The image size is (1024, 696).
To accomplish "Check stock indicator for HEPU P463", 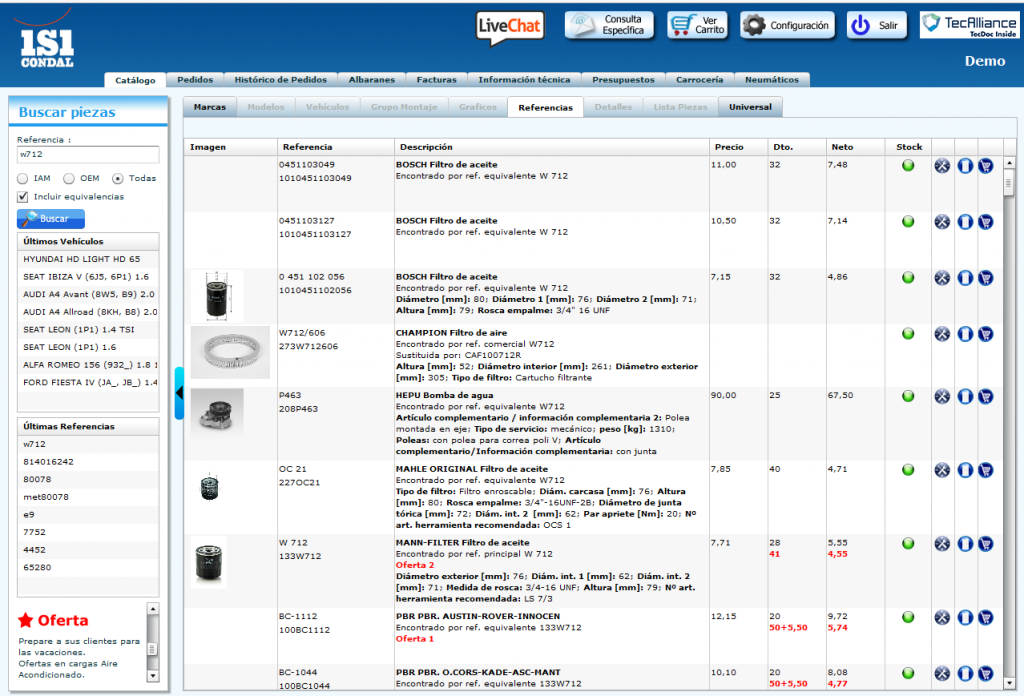I will (x=908, y=396).
